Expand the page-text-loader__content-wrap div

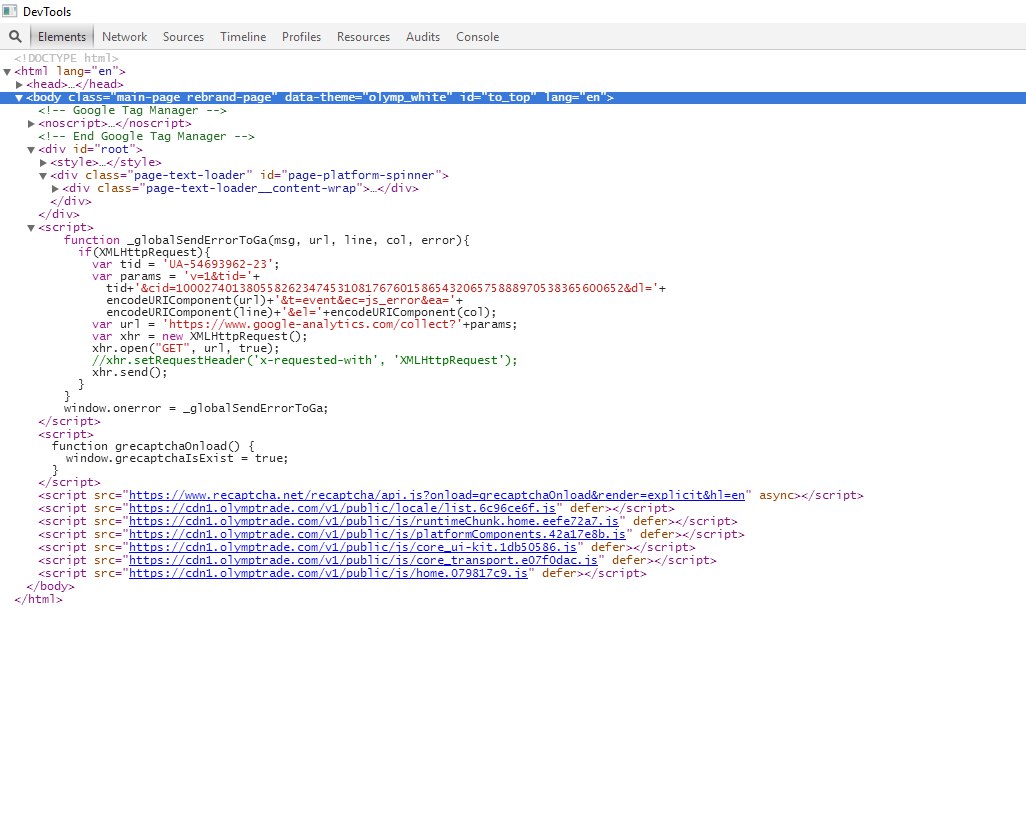tap(56, 189)
